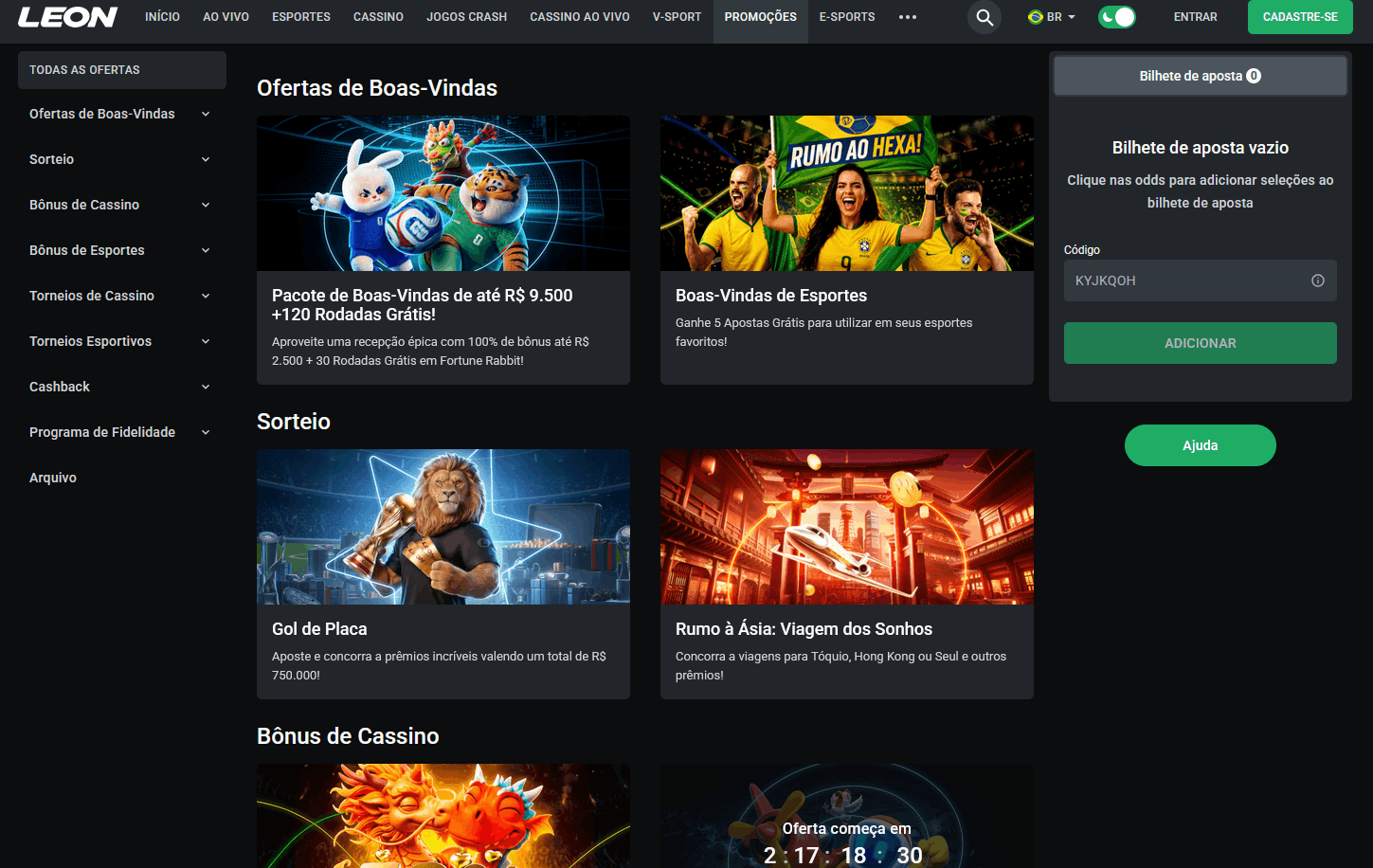Open Rumo à Ásia airplane image
Viewport: 1373px width, 868px height.
point(847,527)
